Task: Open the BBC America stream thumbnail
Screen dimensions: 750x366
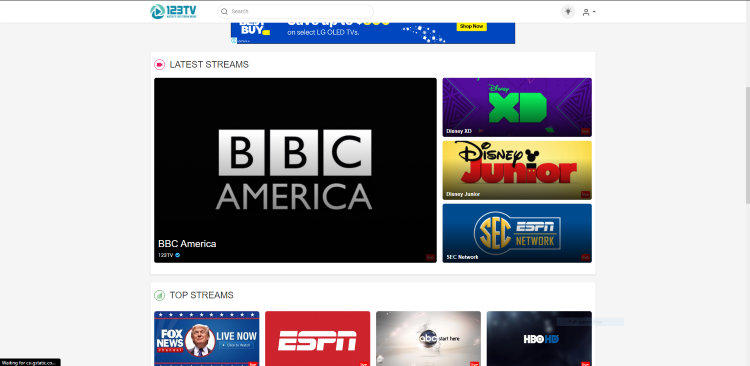Action: (x=295, y=170)
